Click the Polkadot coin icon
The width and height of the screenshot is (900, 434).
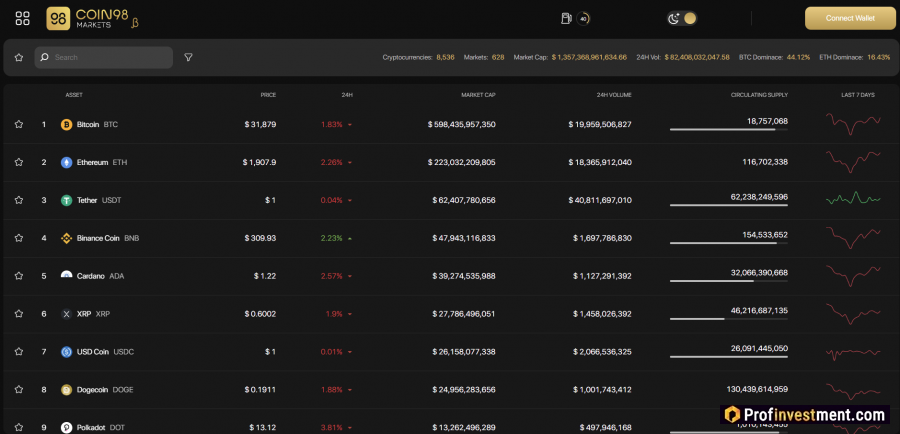67,428
